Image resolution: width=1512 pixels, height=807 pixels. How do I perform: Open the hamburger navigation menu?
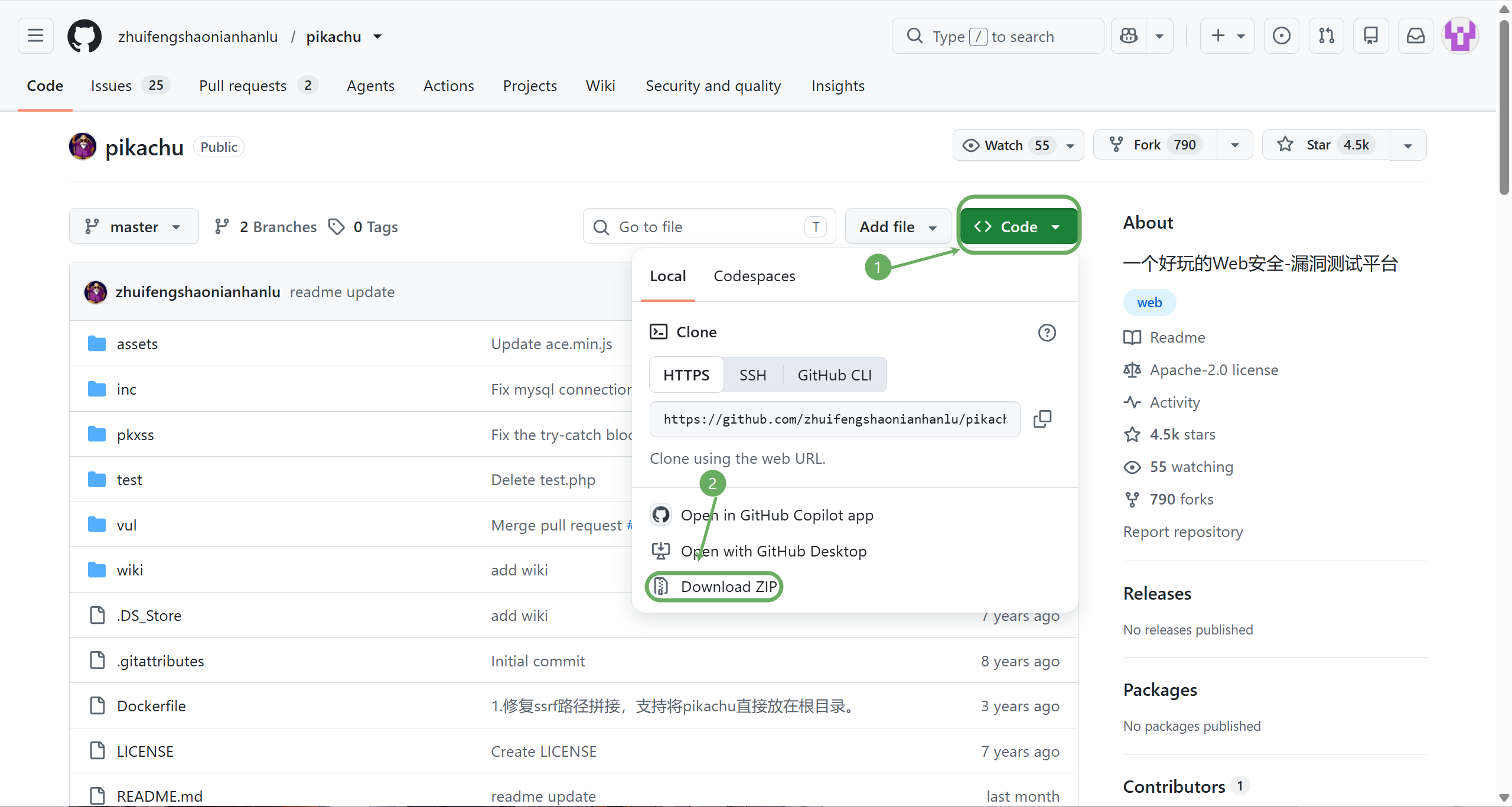point(35,36)
